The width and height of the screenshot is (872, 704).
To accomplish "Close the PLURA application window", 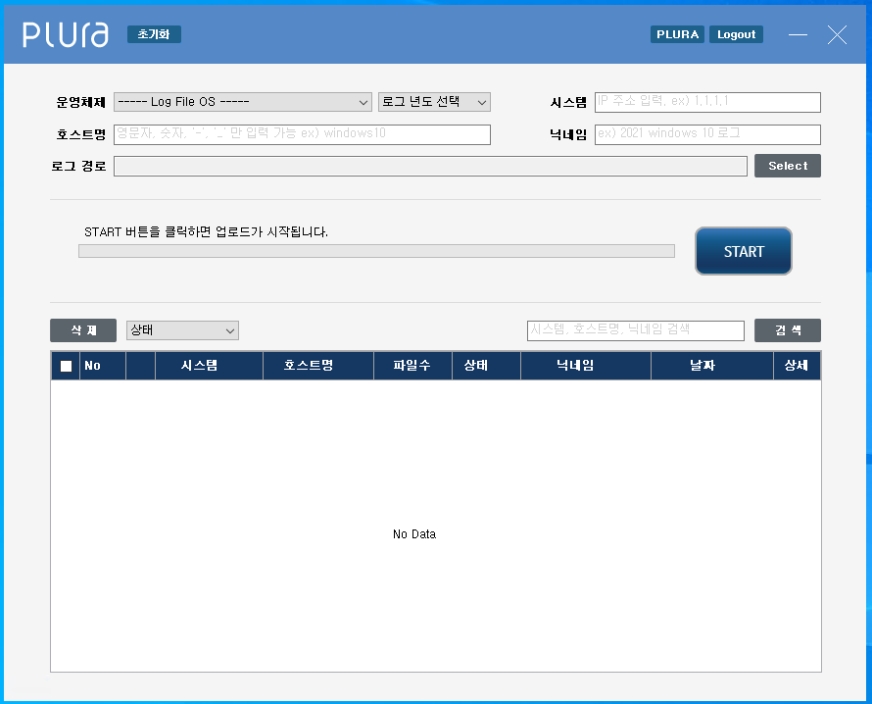I will click(837, 35).
